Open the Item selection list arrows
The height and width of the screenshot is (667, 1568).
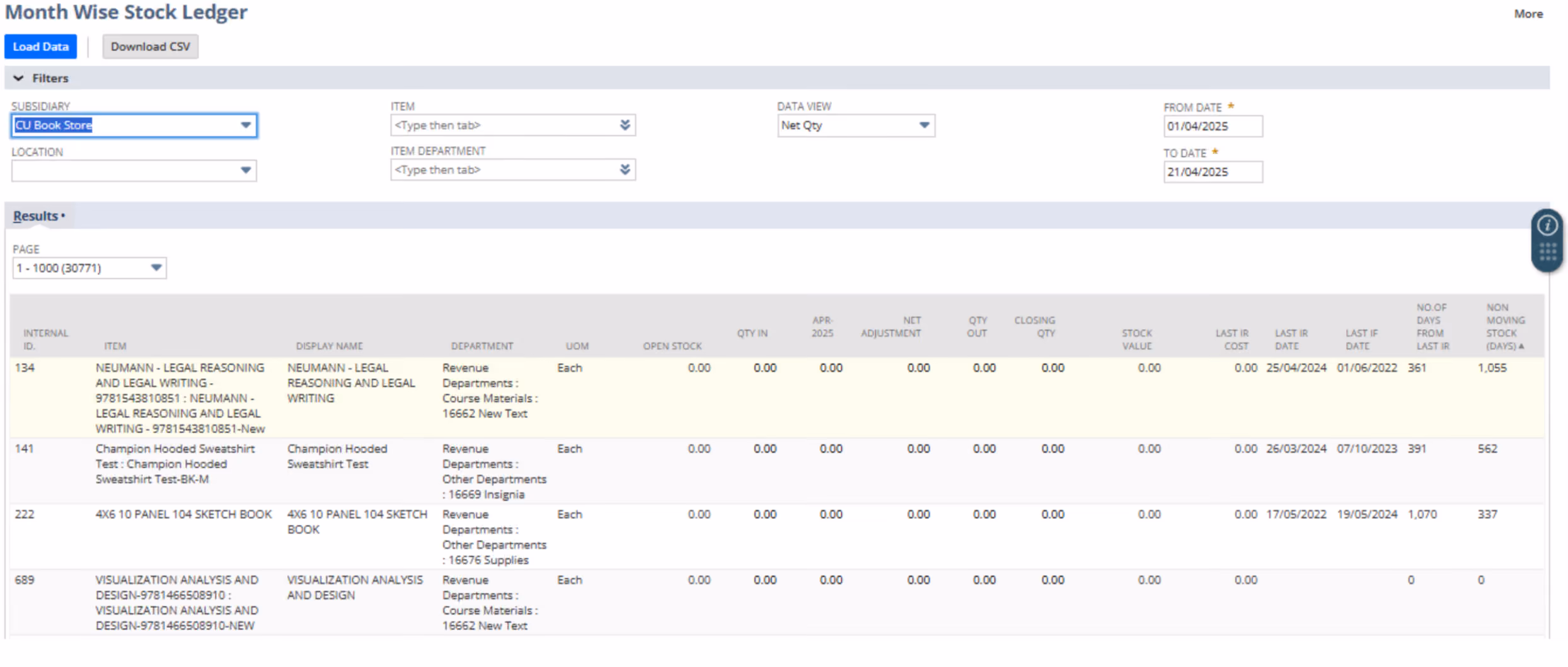click(x=625, y=125)
